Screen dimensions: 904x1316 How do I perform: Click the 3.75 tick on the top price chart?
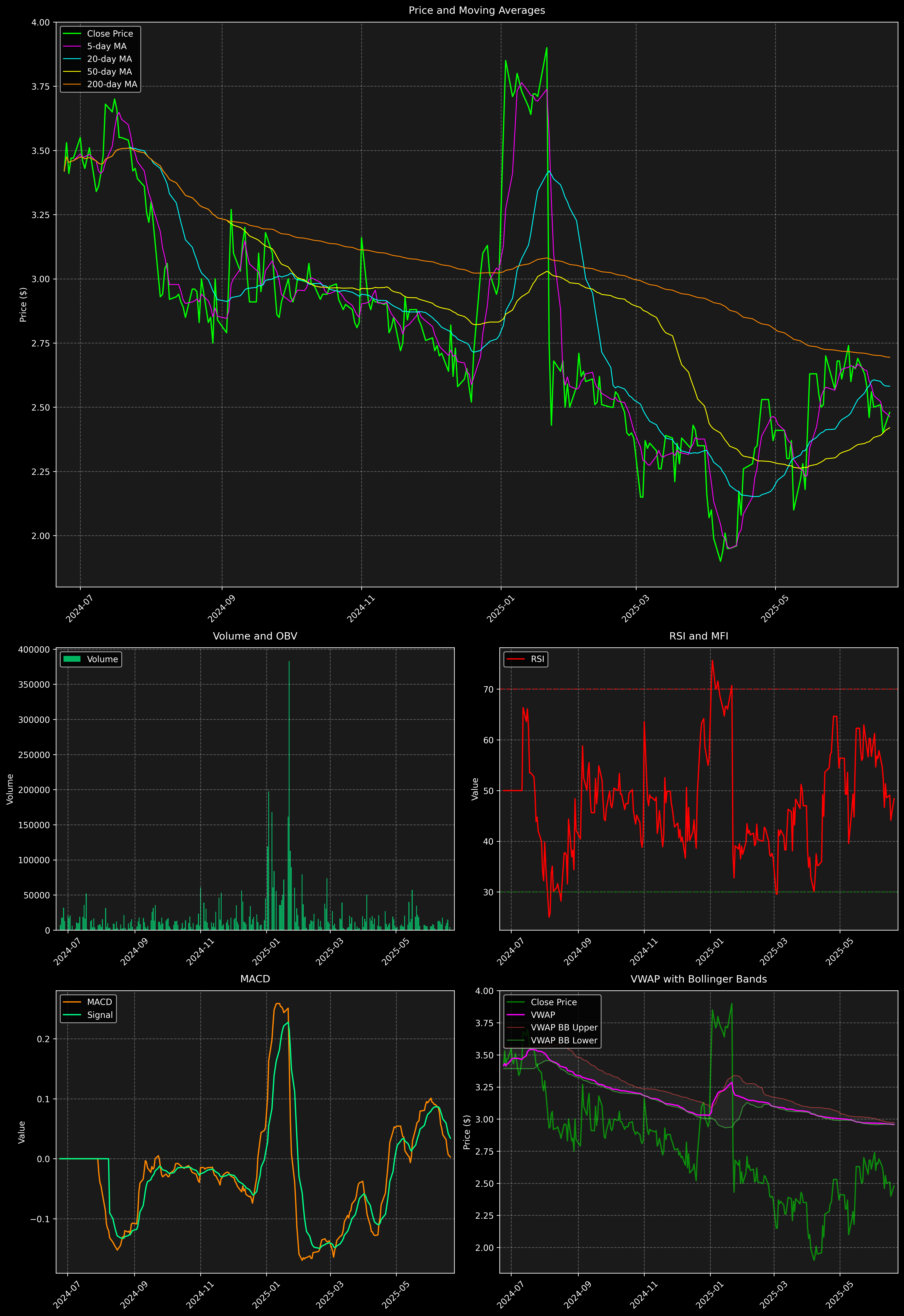[41, 87]
